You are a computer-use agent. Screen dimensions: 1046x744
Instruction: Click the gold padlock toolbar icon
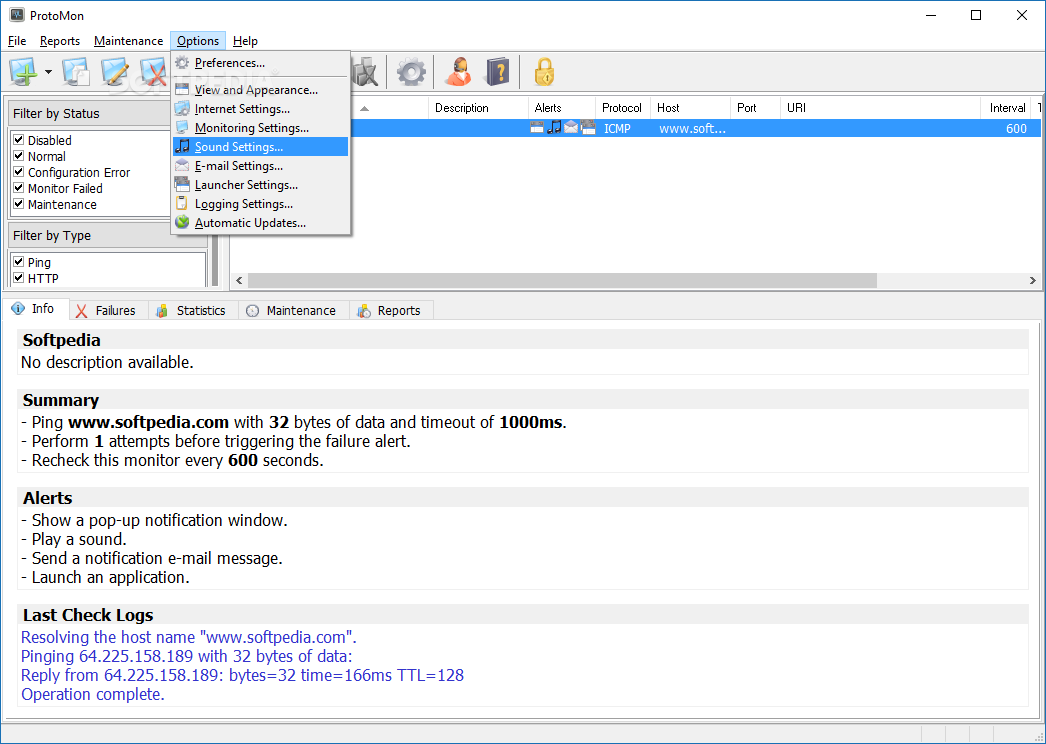coord(544,71)
